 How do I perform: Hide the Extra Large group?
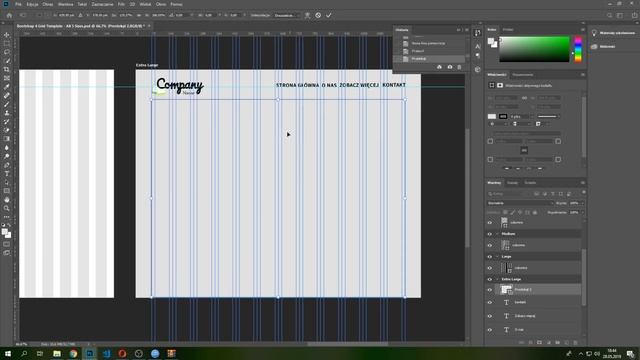pyautogui.click(x=490, y=279)
